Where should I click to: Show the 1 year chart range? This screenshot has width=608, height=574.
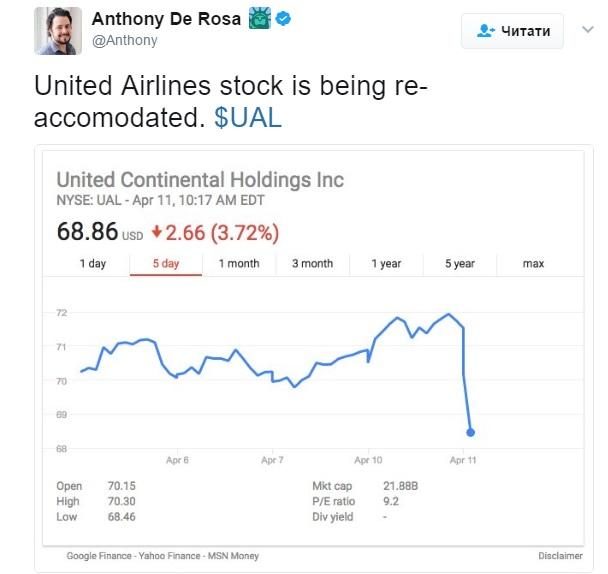[x=386, y=264]
